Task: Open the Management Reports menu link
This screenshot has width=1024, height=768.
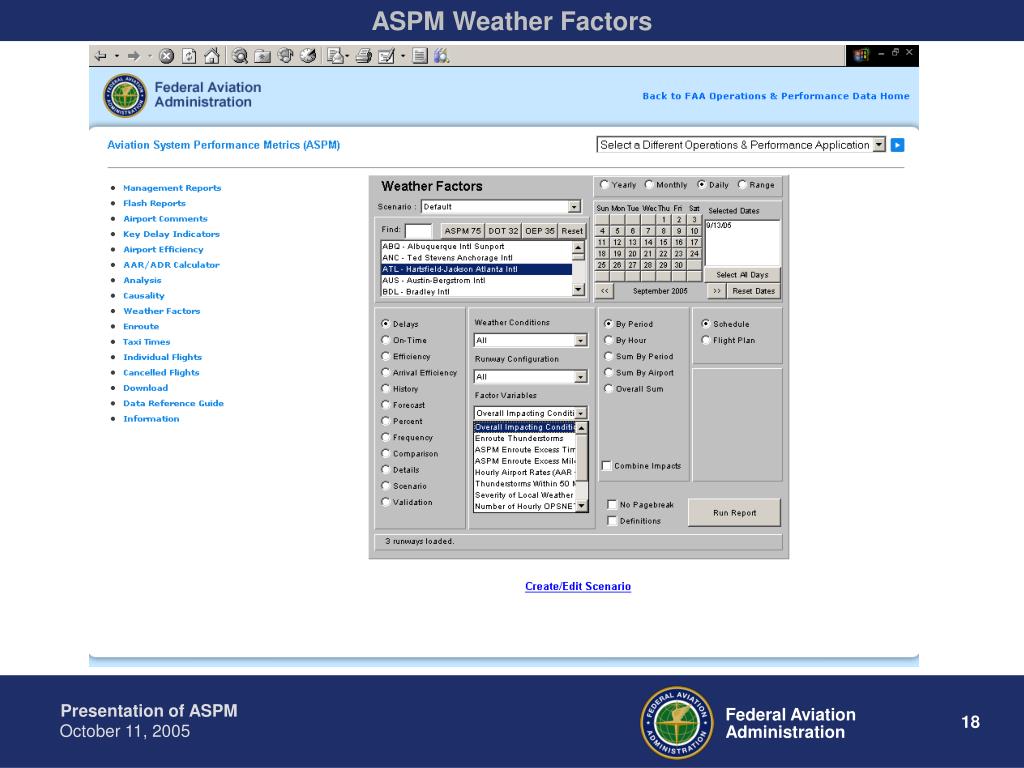Action: pyautogui.click(x=172, y=188)
